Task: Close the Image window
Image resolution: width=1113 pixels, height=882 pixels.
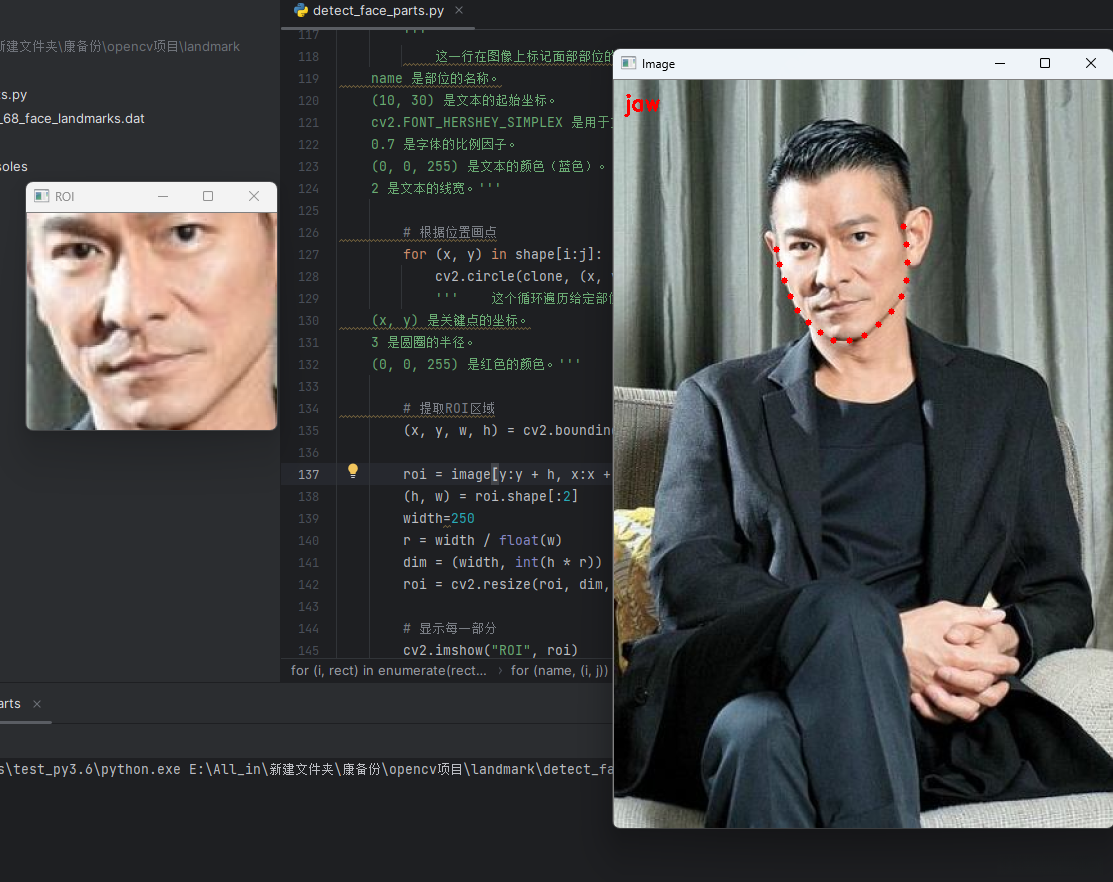Action: pyautogui.click(x=1090, y=63)
